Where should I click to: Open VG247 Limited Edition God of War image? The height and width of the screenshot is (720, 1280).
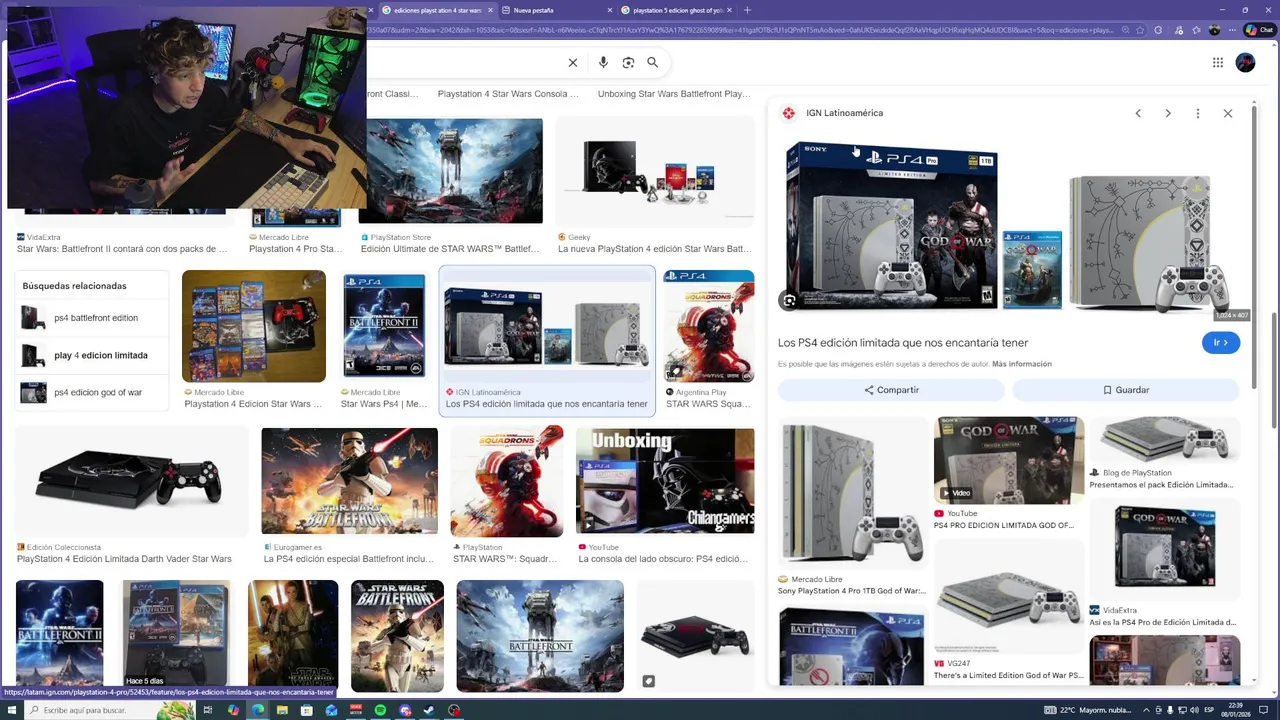[1009, 598]
